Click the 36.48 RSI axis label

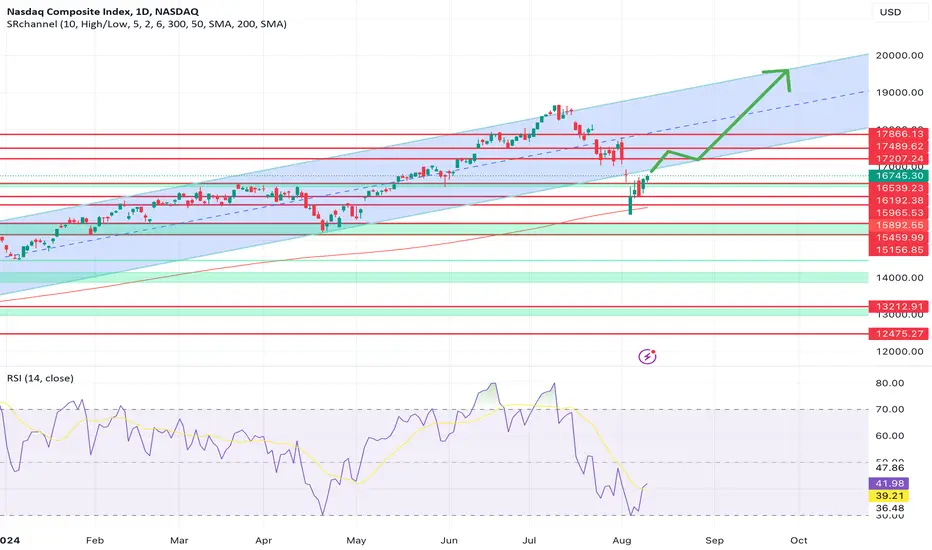pos(890,508)
